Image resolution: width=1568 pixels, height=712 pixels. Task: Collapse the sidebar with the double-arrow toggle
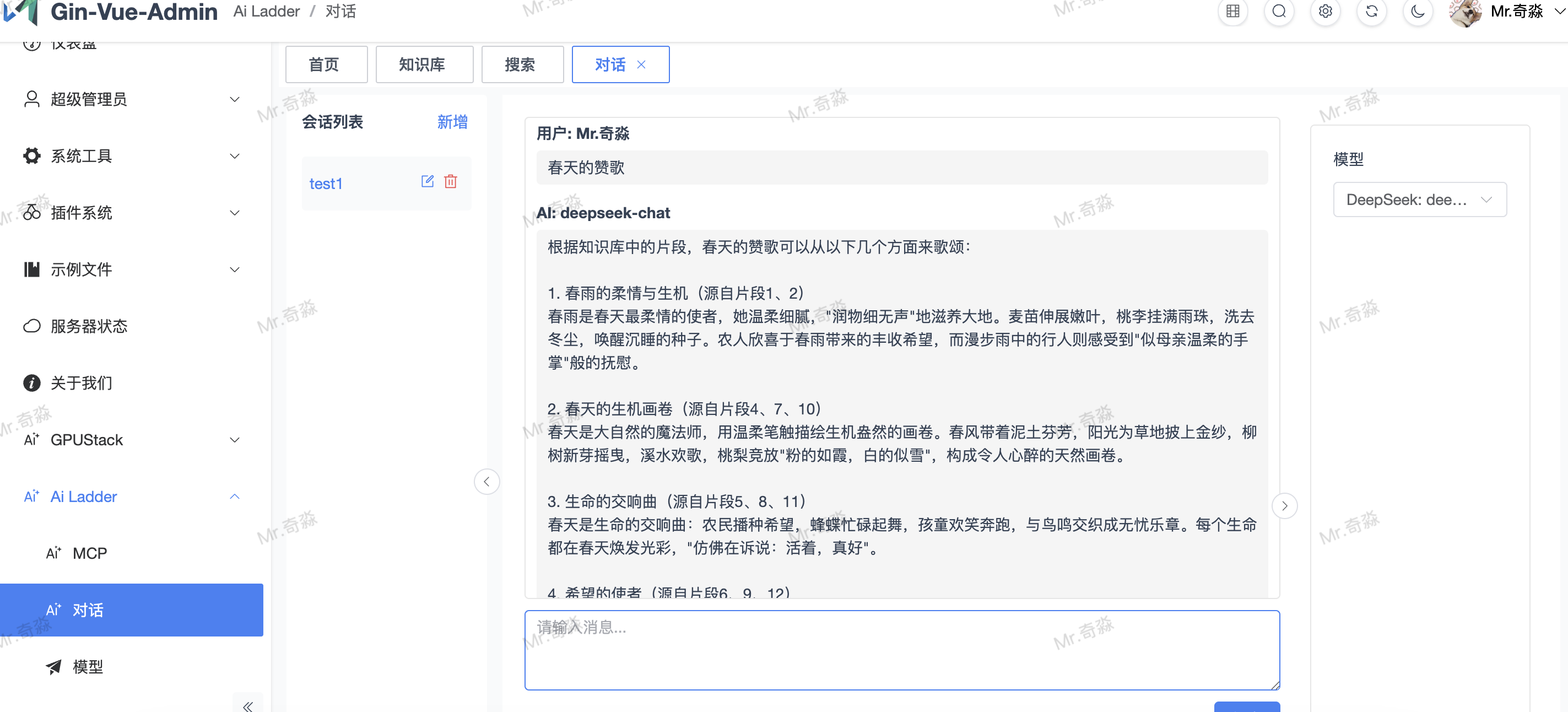tap(247, 706)
